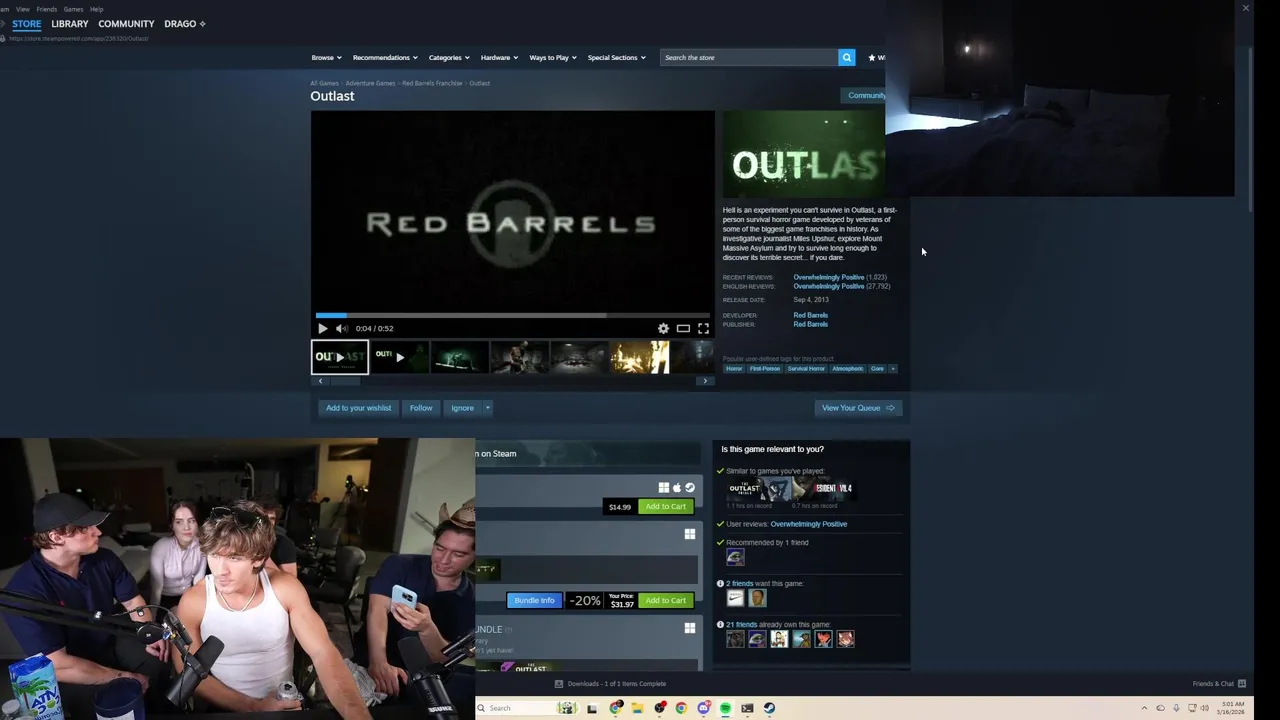Add the $14.99 Outlast to cart

[x=665, y=507]
